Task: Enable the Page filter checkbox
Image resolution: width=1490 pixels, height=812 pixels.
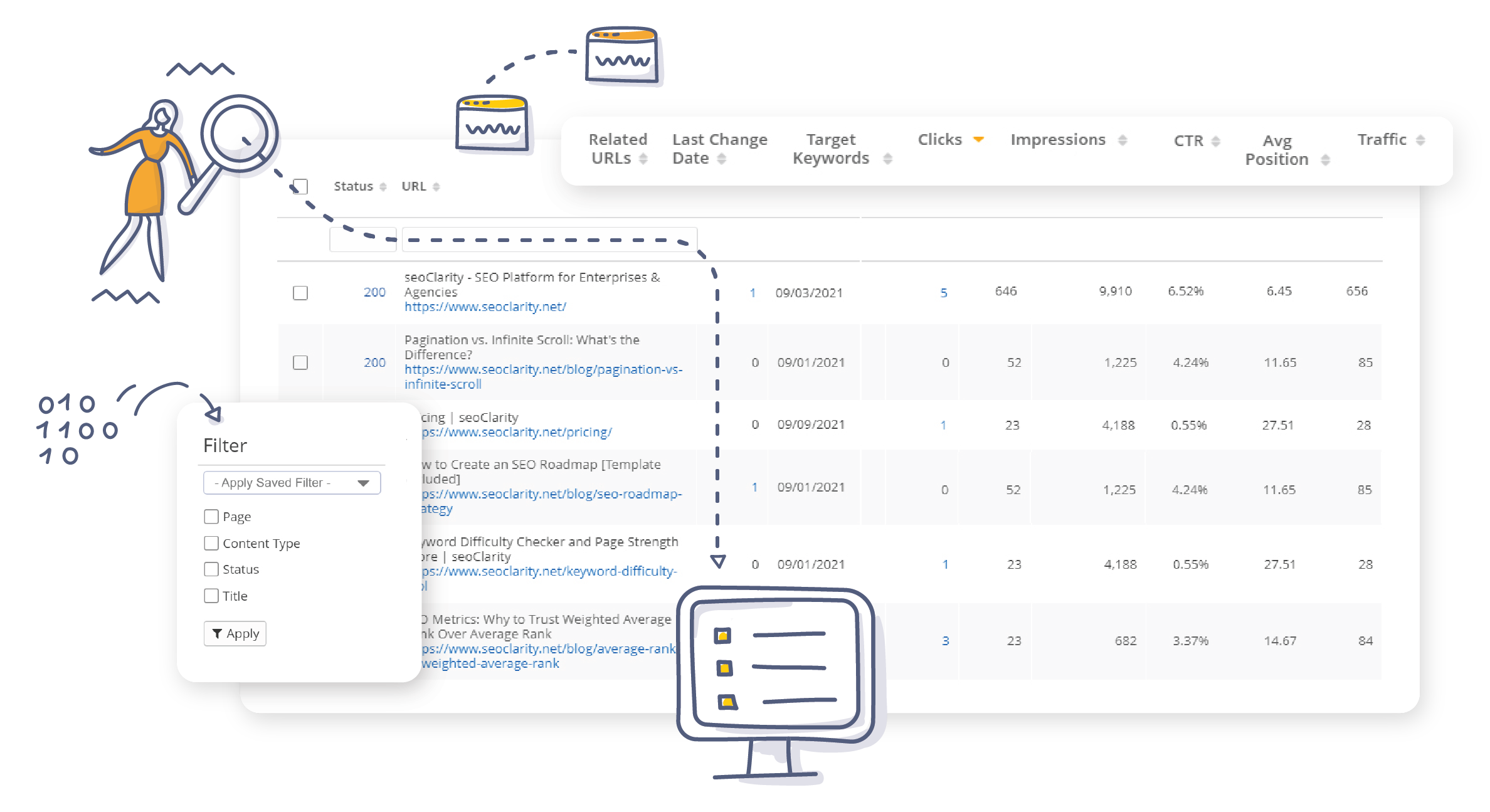Action: (211, 517)
